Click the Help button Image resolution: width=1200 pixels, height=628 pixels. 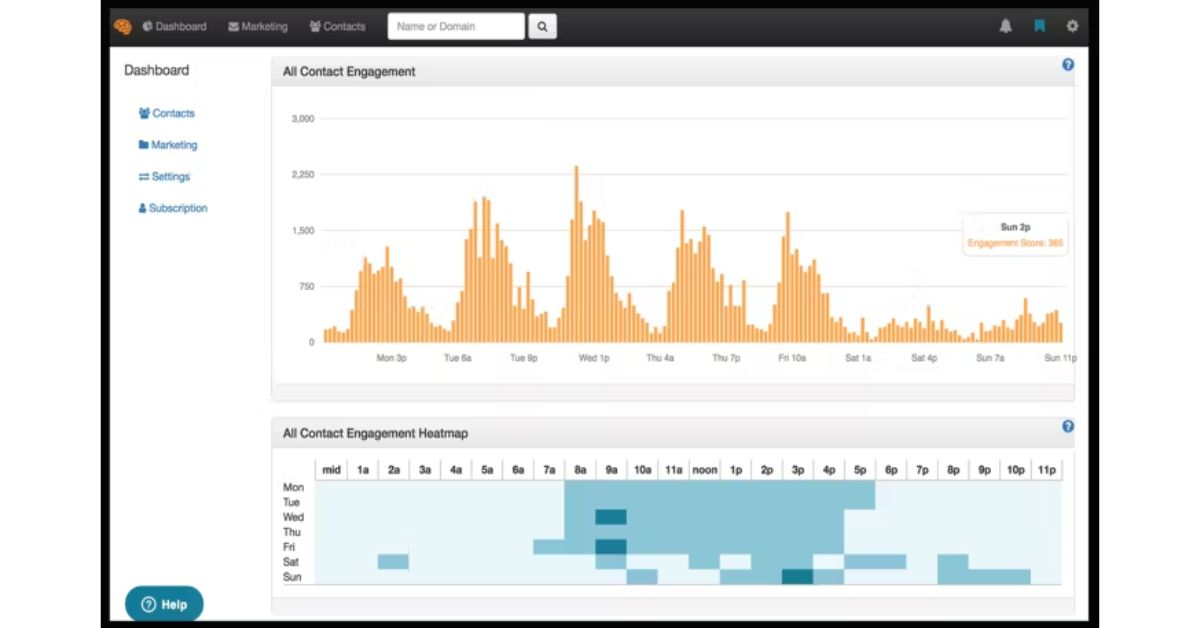tap(164, 604)
